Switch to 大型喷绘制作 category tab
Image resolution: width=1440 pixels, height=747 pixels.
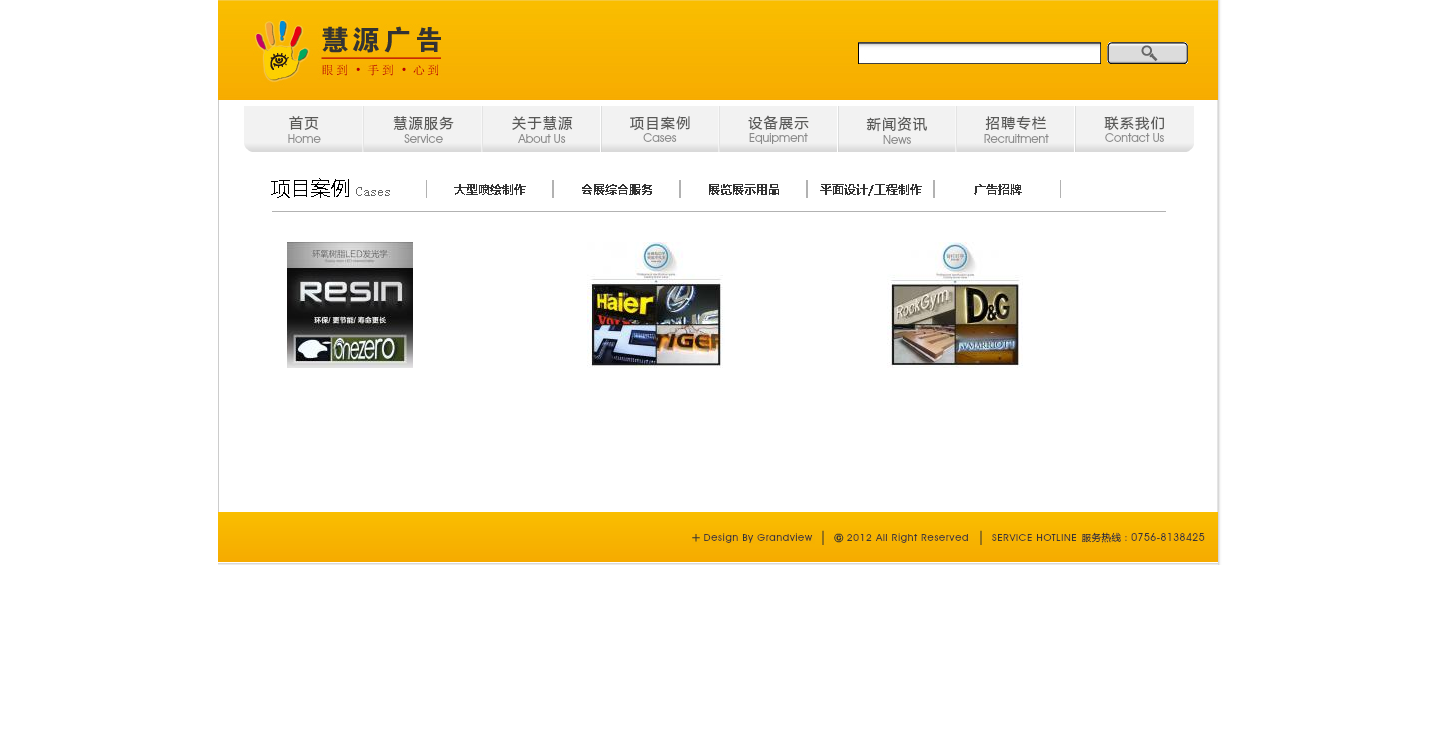(489, 189)
